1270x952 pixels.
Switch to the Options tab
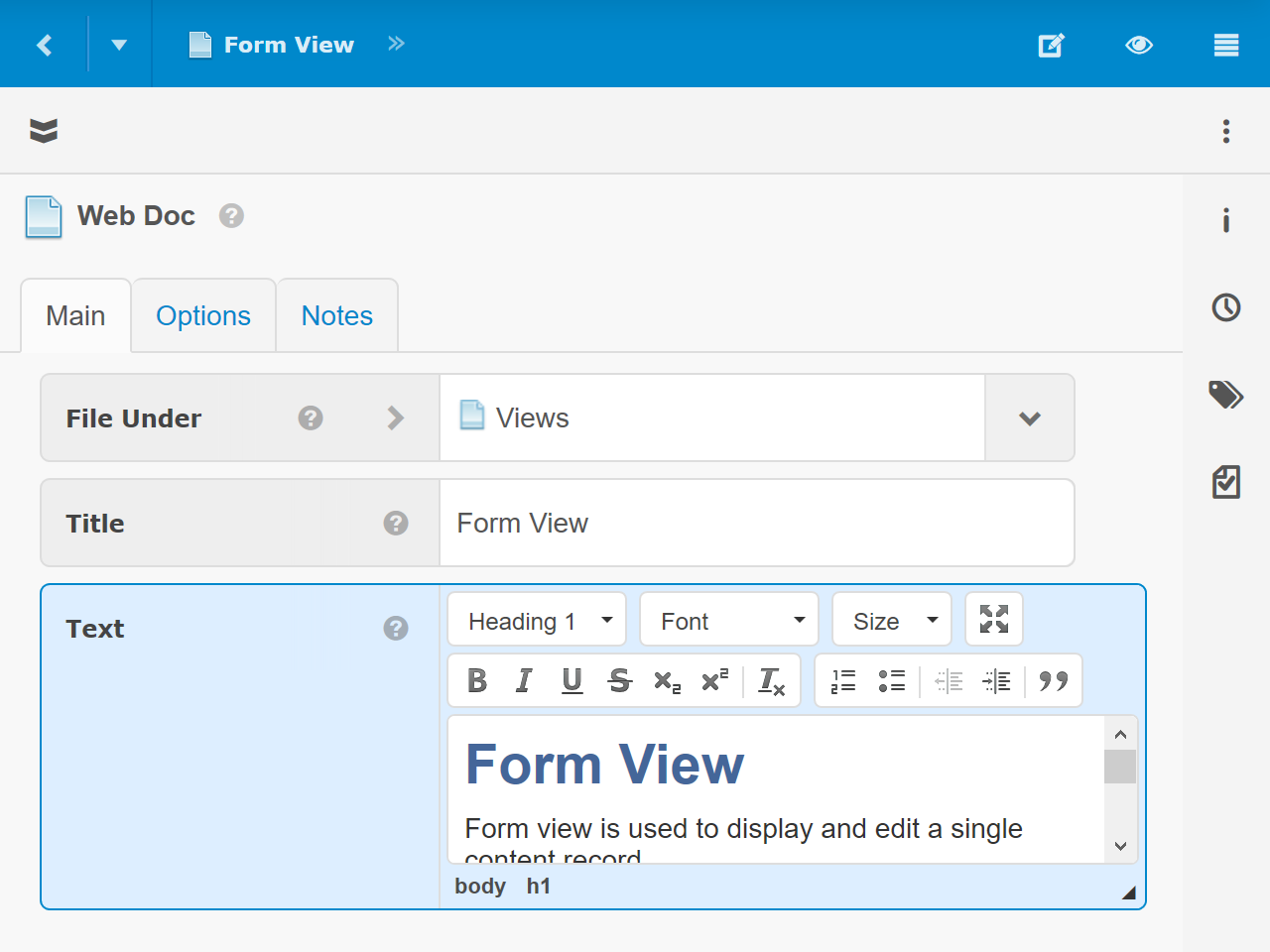tap(203, 315)
